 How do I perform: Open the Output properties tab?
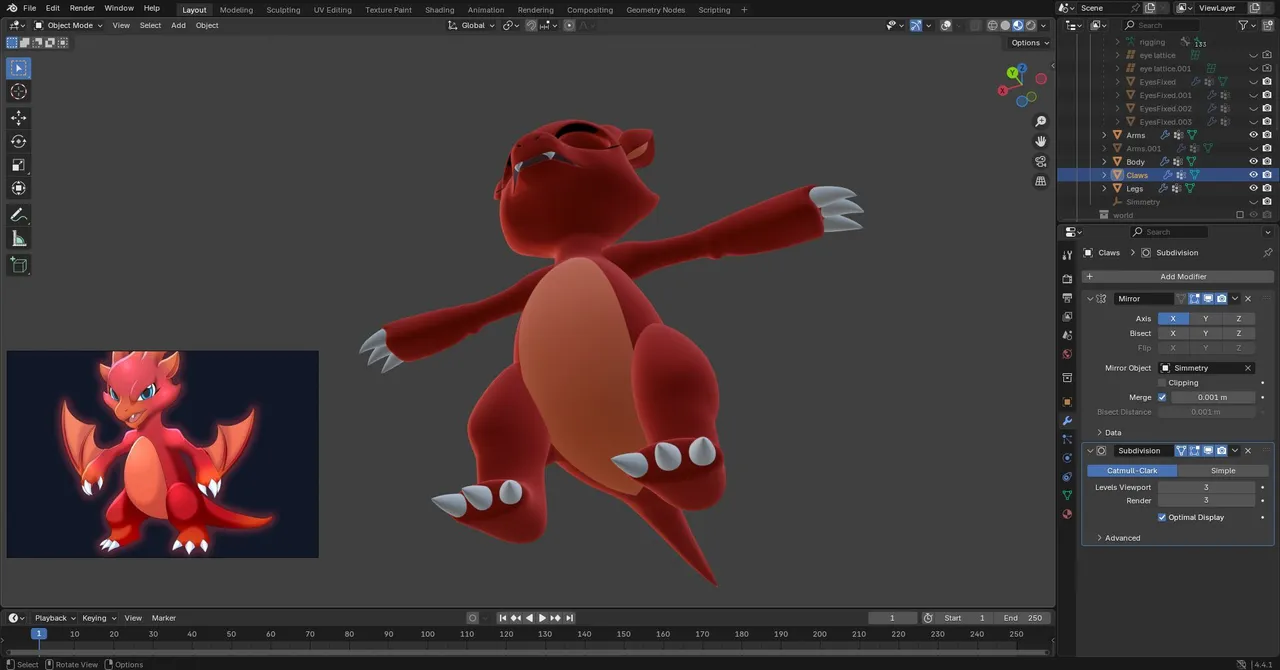1067,298
